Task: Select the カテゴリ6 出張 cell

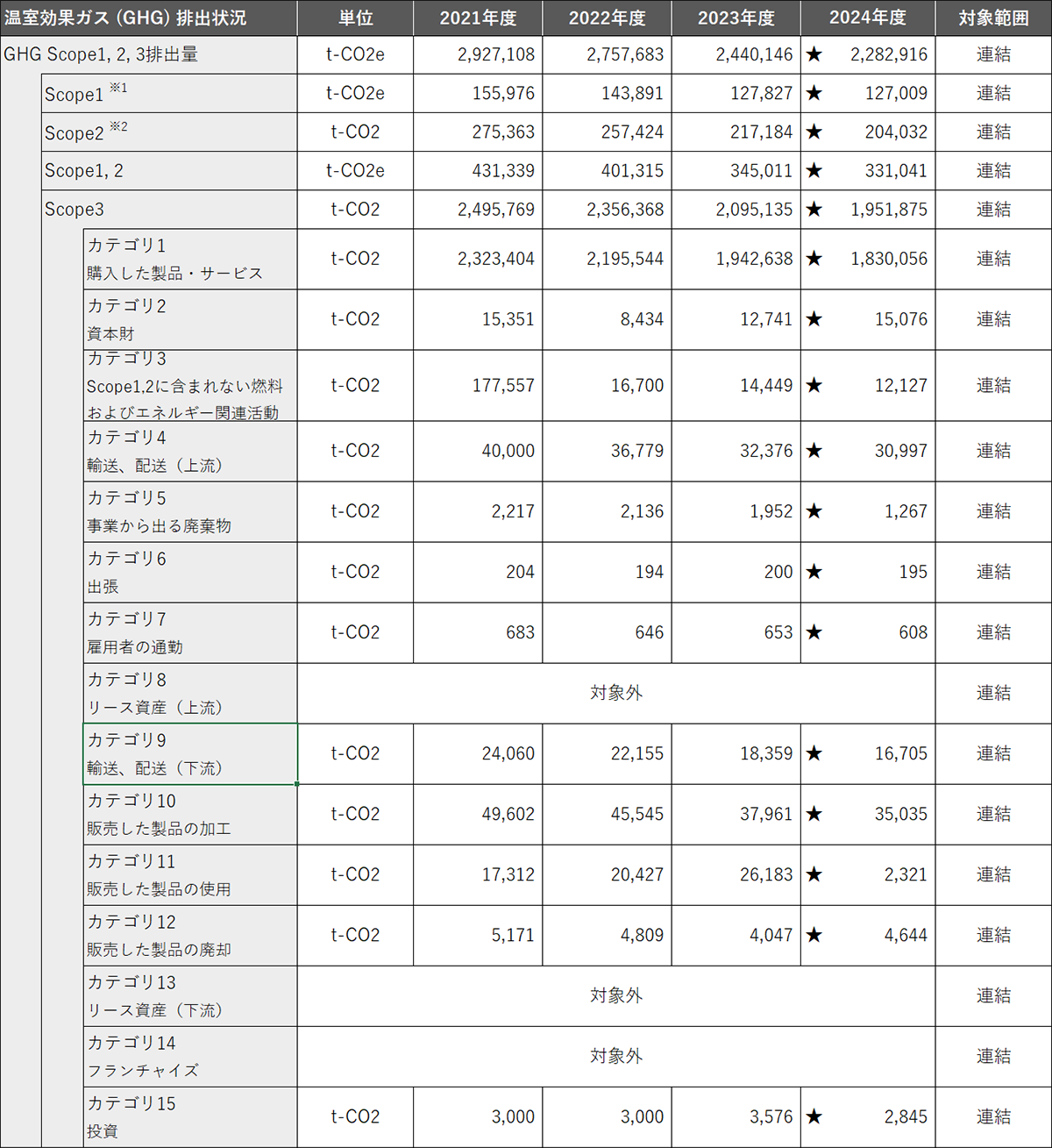Action: click(x=190, y=572)
